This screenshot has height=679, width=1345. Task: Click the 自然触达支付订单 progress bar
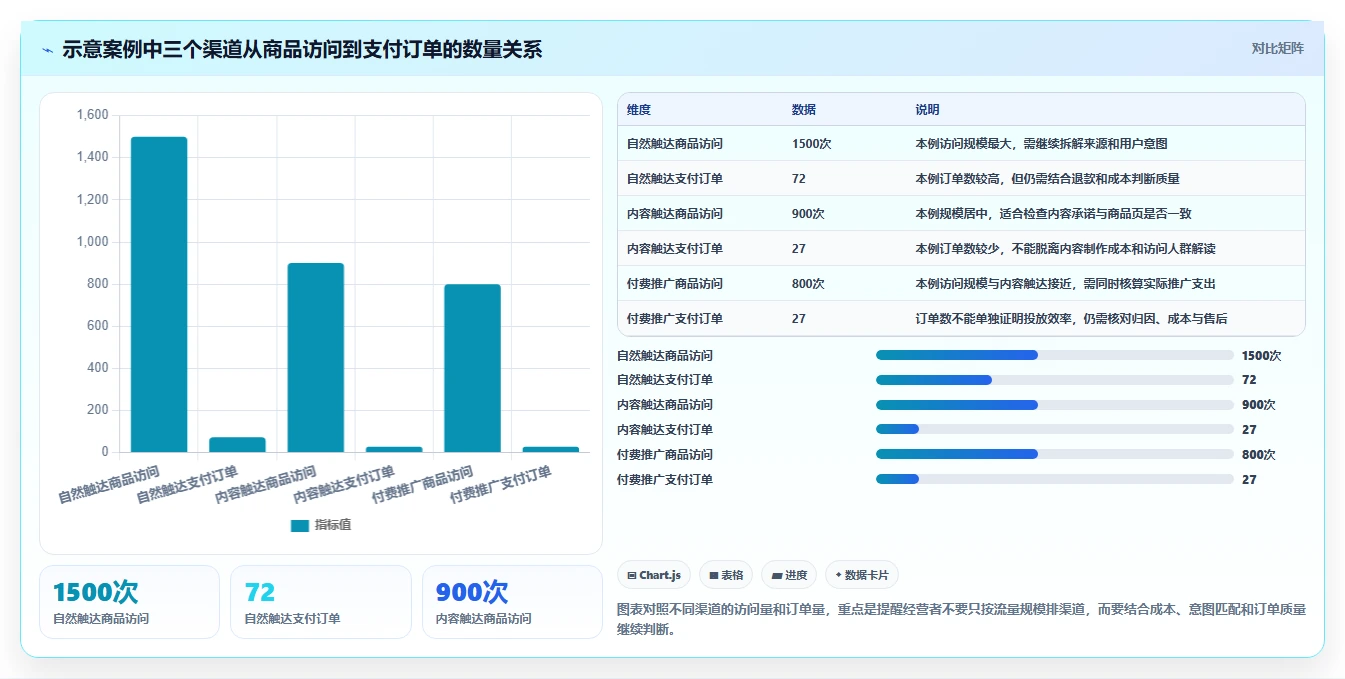coord(1055,380)
